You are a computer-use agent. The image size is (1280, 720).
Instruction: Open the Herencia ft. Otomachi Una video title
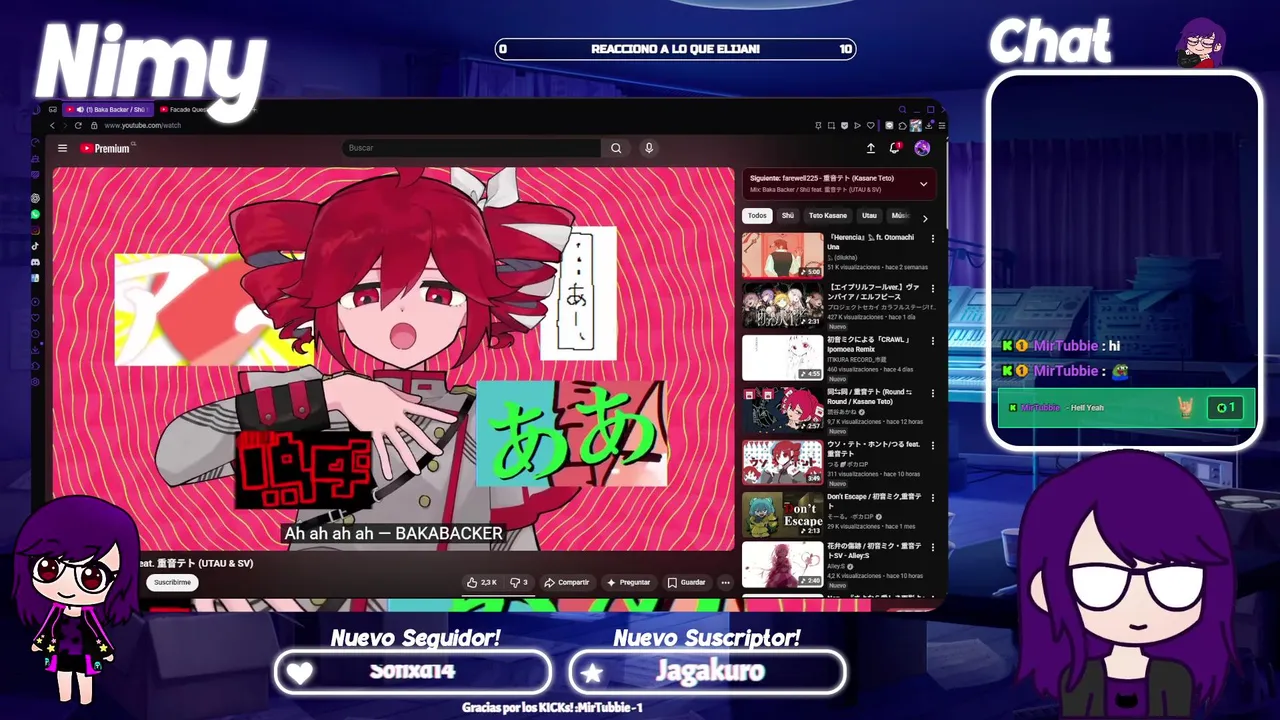(x=870, y=242)
